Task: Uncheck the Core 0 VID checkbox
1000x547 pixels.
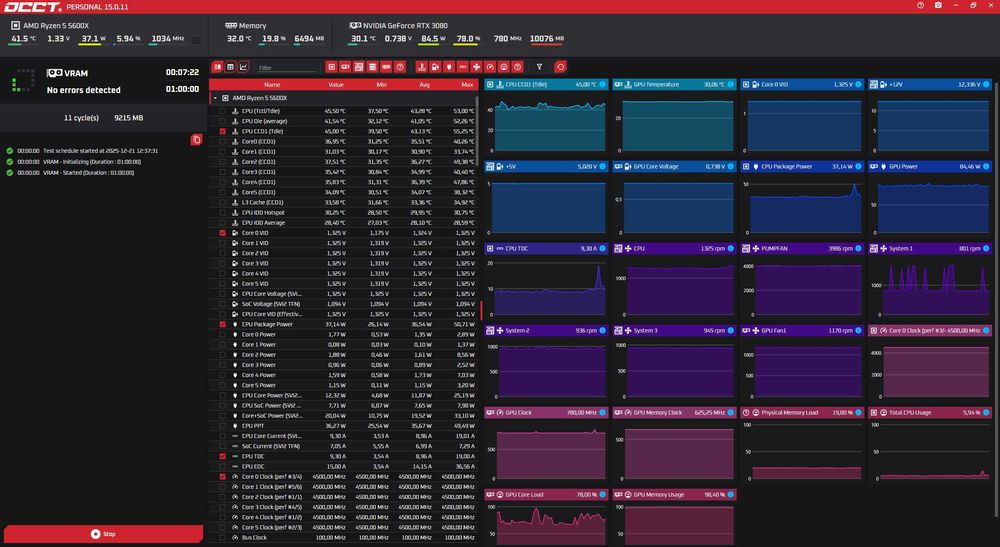Action: click(223, 233)
